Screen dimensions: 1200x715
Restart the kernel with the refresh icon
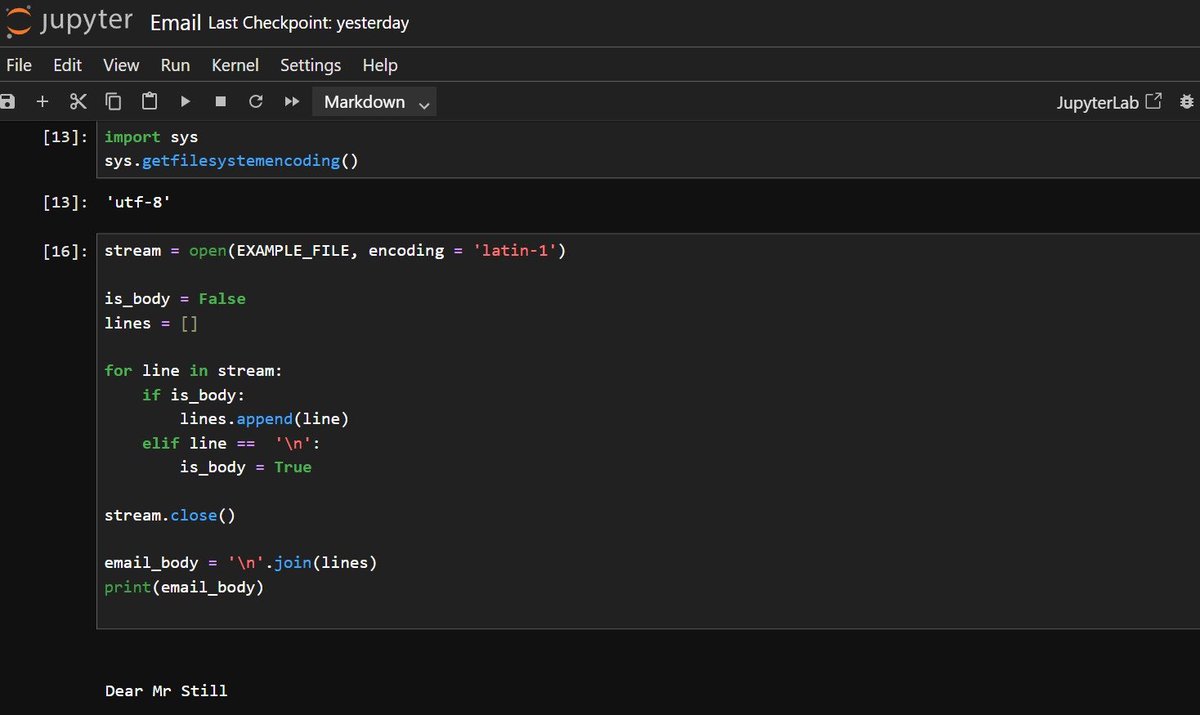[256, 101]
